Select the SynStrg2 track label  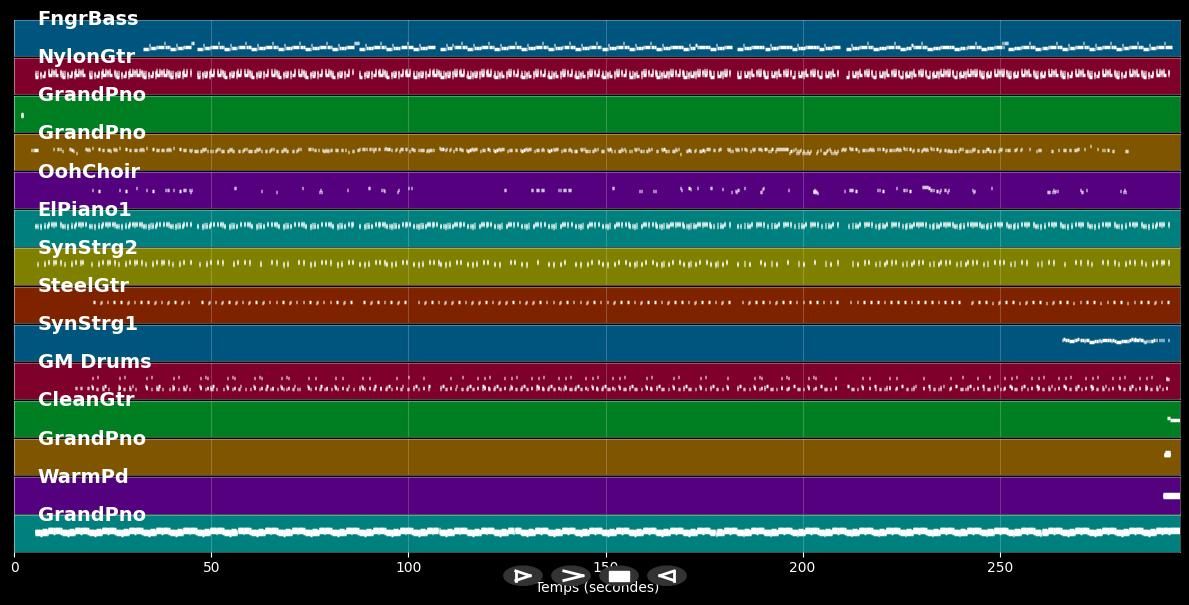[x=88, y=248]
